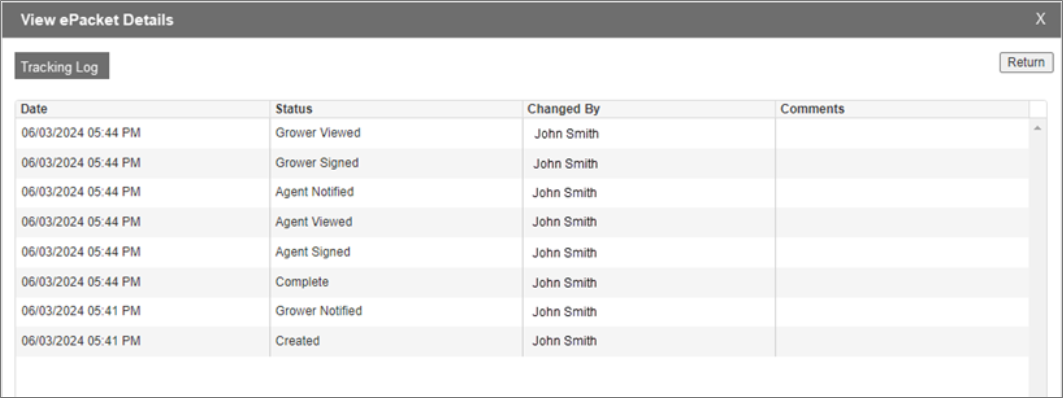Close the View ePacket Details dialog
This screenshot has width=1063, height=398.
pos(1040,19)
